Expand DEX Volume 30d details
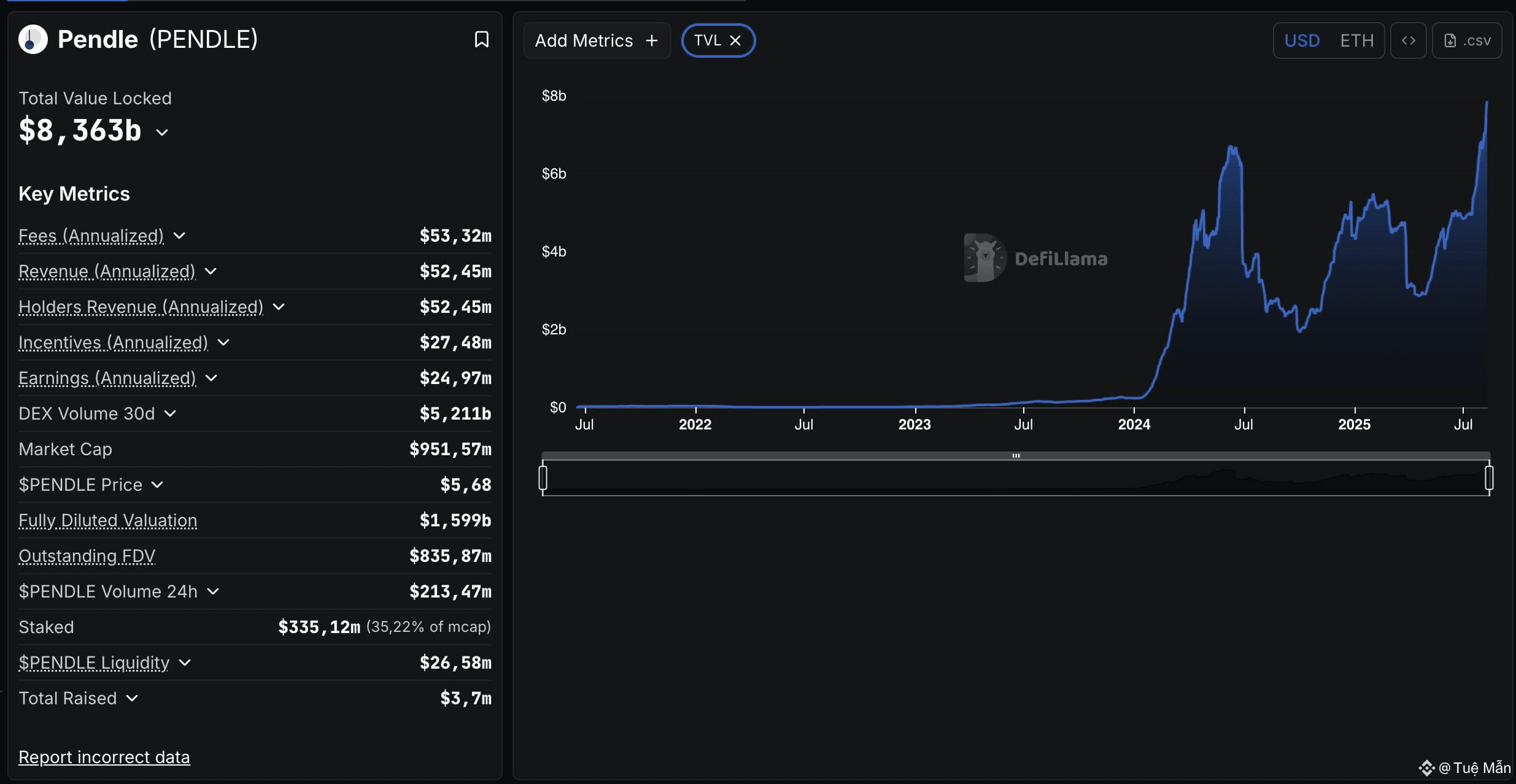 tap(170, 413)
